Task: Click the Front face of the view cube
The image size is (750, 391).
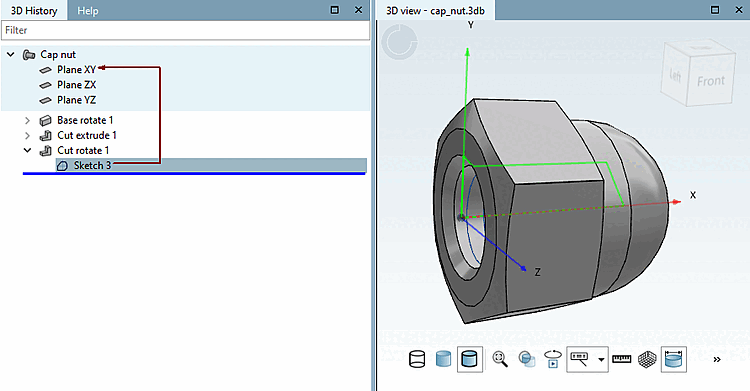Action: click(710, 81)
